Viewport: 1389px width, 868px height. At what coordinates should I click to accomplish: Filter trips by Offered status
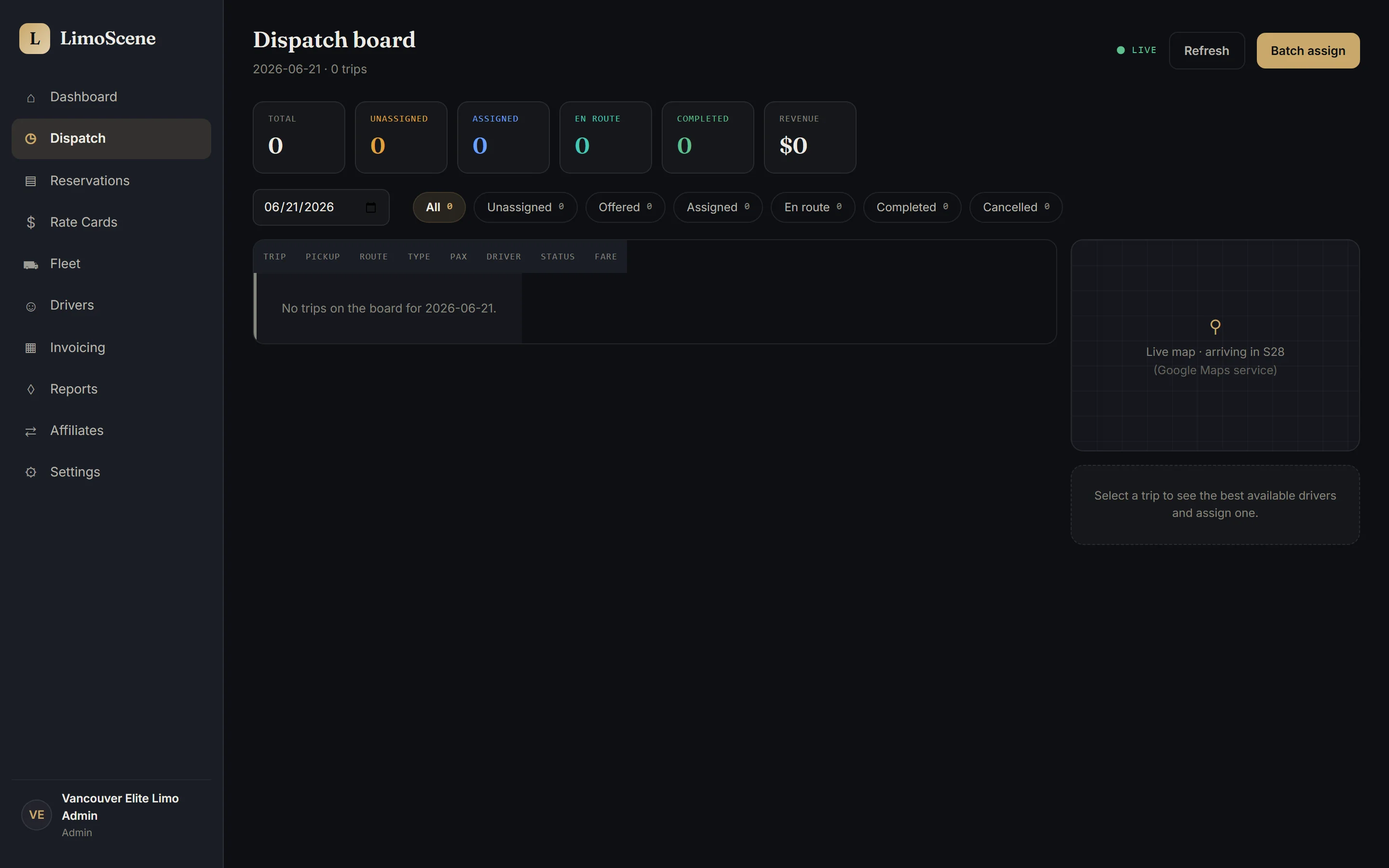pos(625,207)
